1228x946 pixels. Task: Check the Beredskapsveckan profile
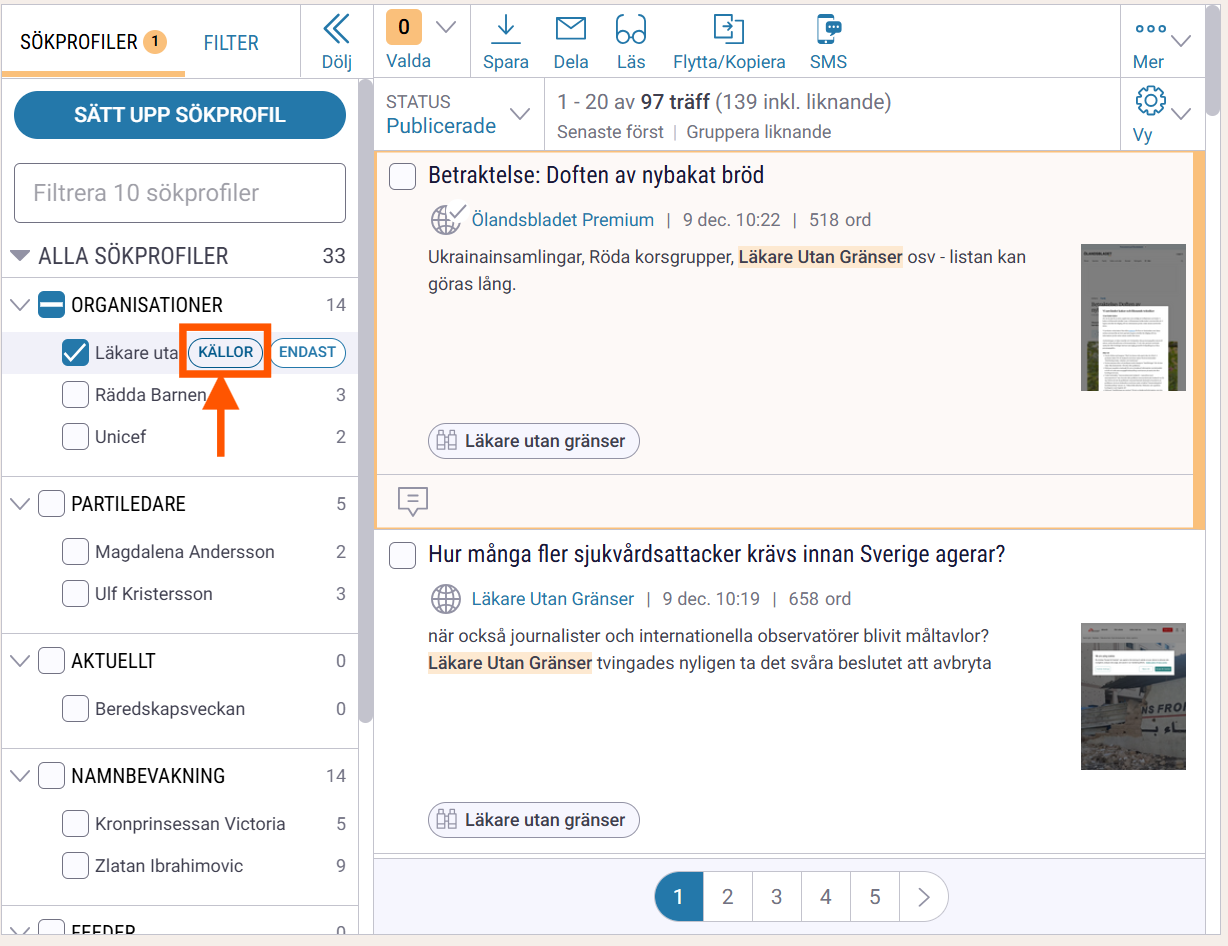[75, 709]
